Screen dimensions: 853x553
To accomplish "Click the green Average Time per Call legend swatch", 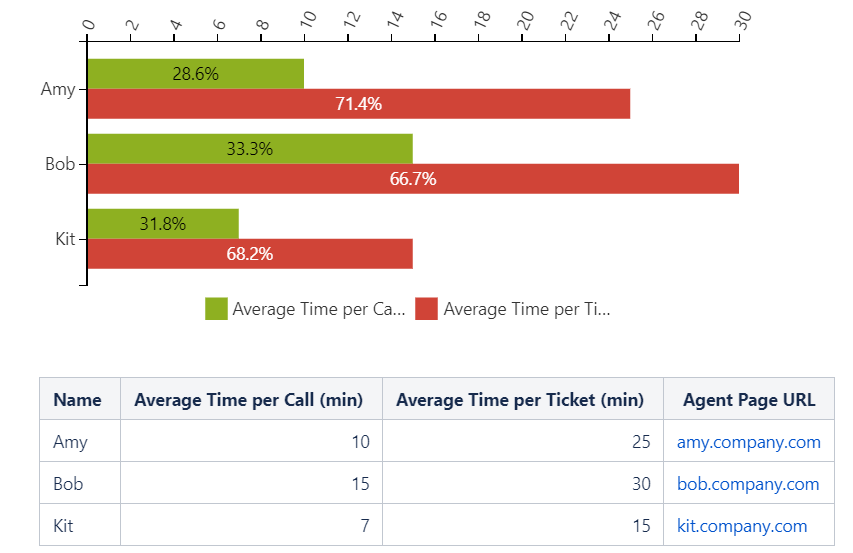I will (x=216, y=309).
